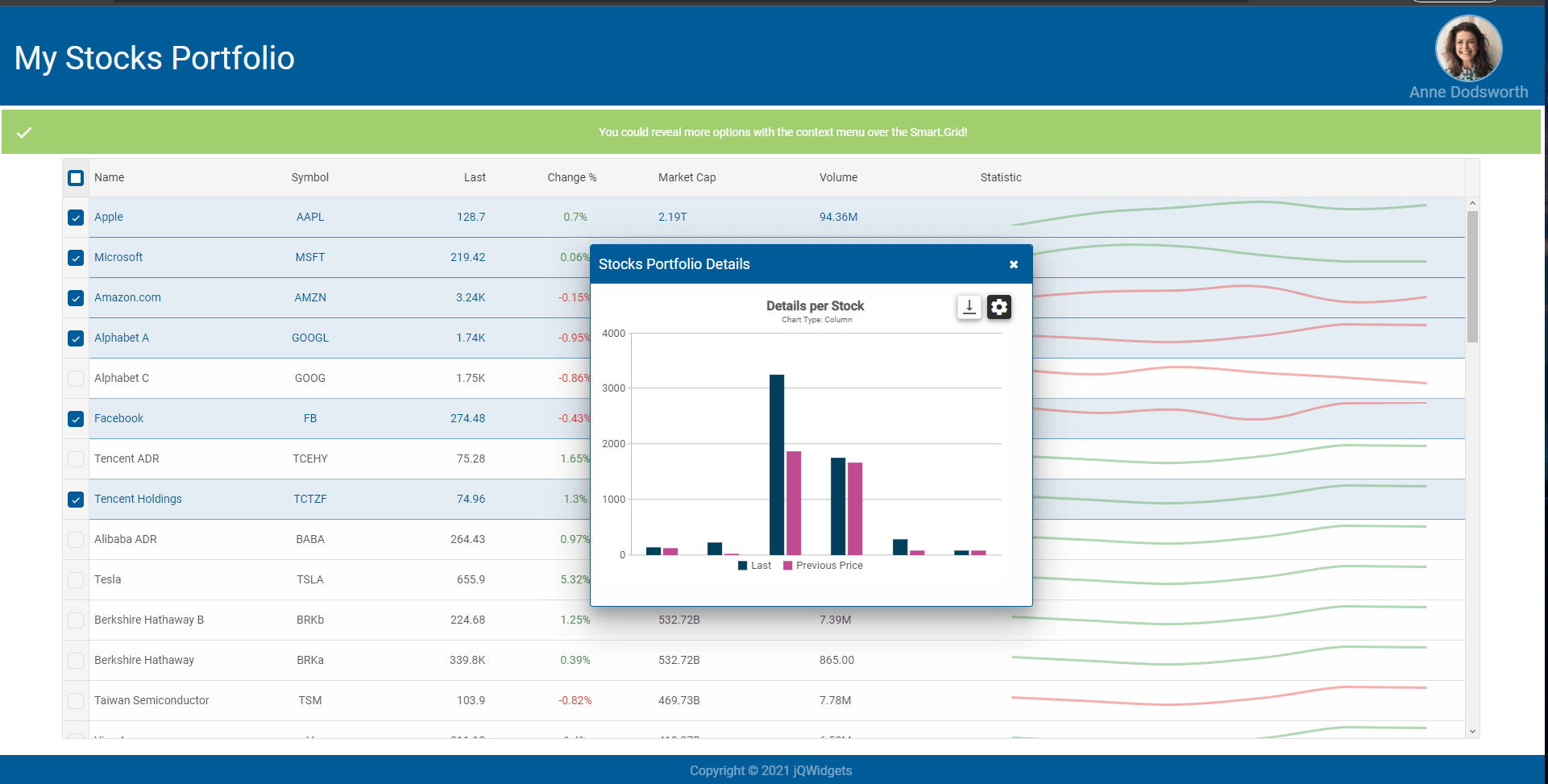This screenshot has height=784, width=1548.
Task: Uncheck the Facebook row checkbox
Action: [x=76, y=419]
